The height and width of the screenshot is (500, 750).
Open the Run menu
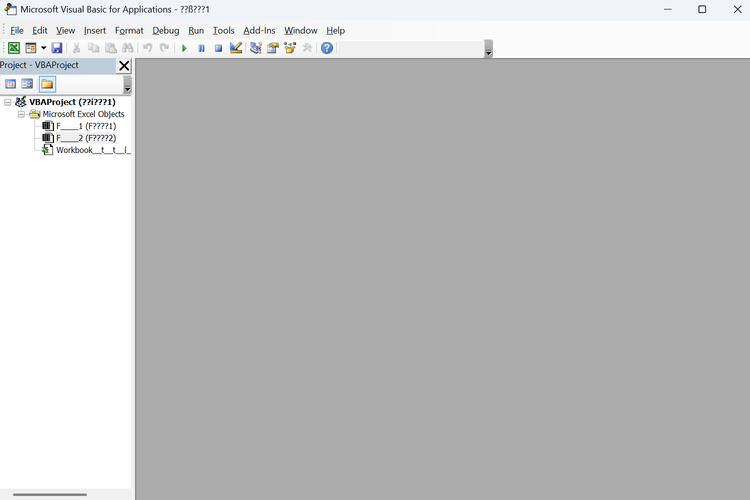click(196, 31)
